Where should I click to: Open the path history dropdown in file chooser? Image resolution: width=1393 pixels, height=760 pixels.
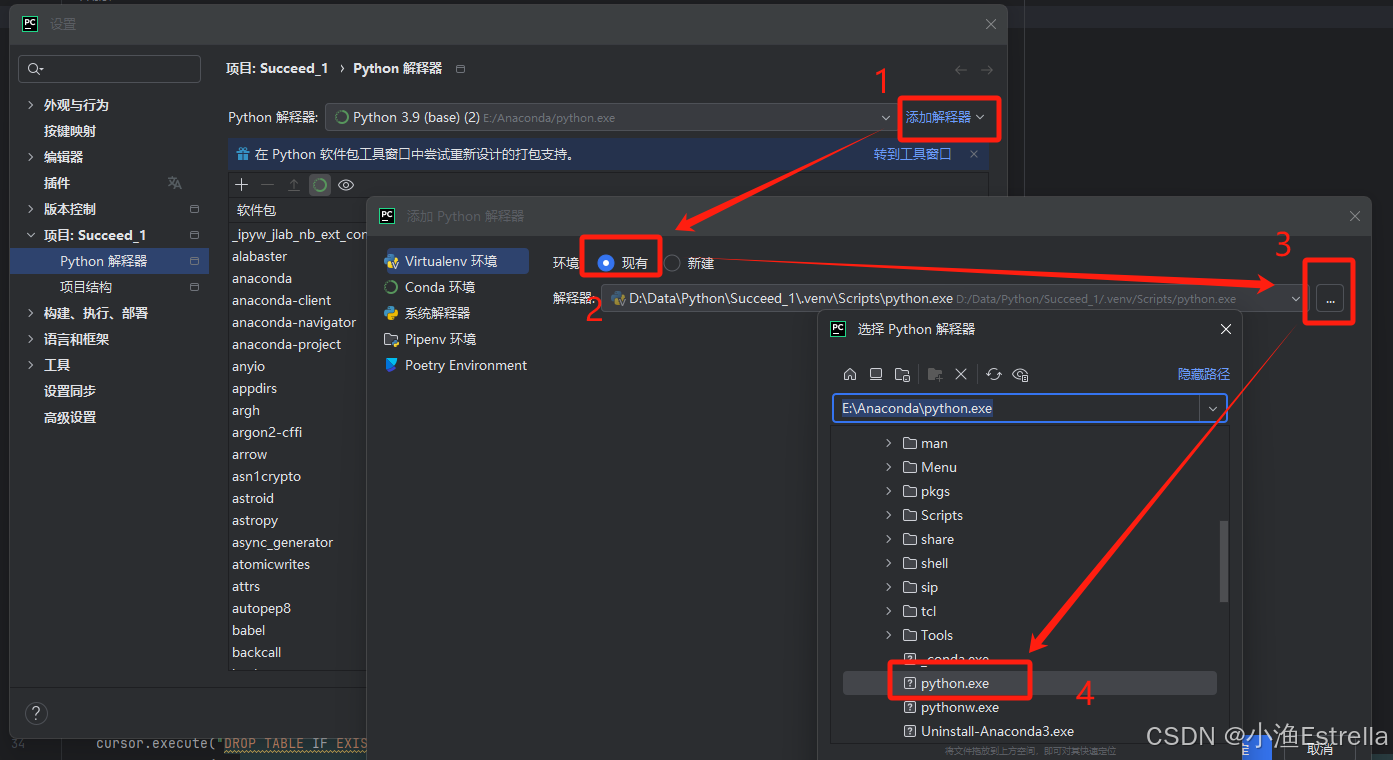click(x=1213, y=408)
